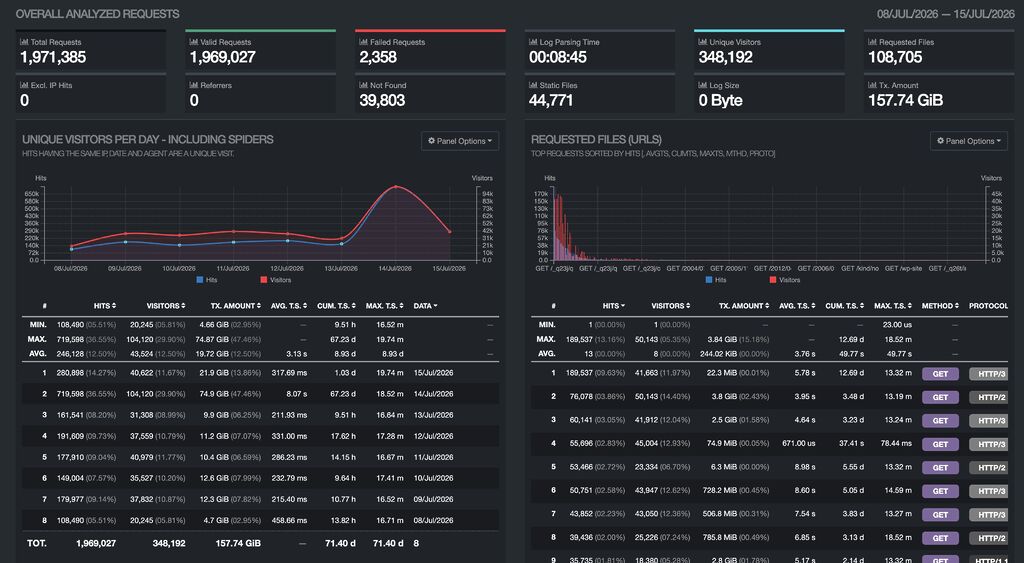Viewport: 1024px width, 563px height.
Task: Click the GET badge in row 1
Action: coord(940,374)
